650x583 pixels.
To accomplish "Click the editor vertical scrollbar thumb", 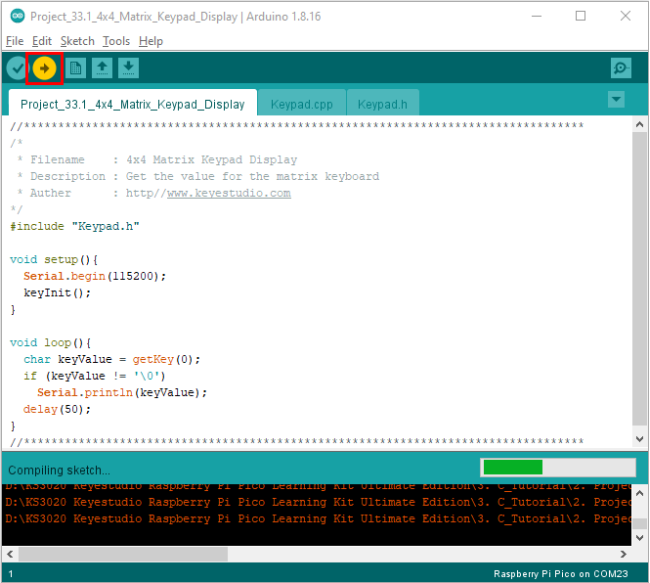I will pyautogui.click(x=639, y=279).
